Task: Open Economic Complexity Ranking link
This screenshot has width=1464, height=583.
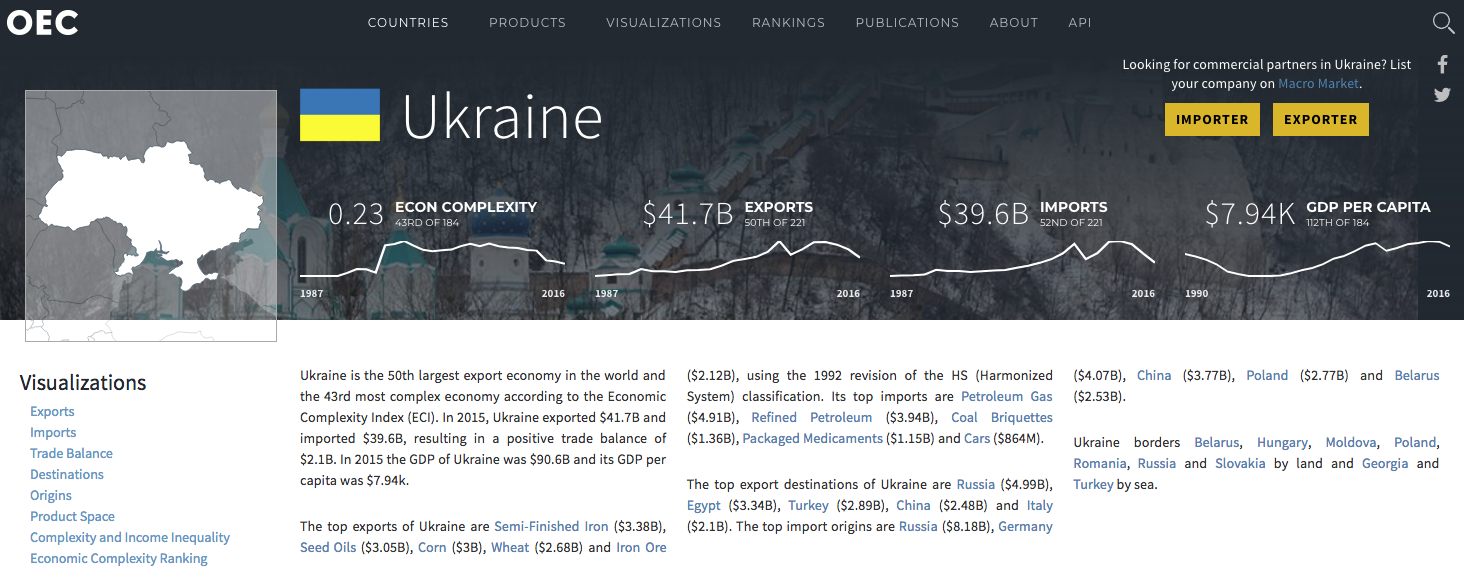Action: coord(119,558)
